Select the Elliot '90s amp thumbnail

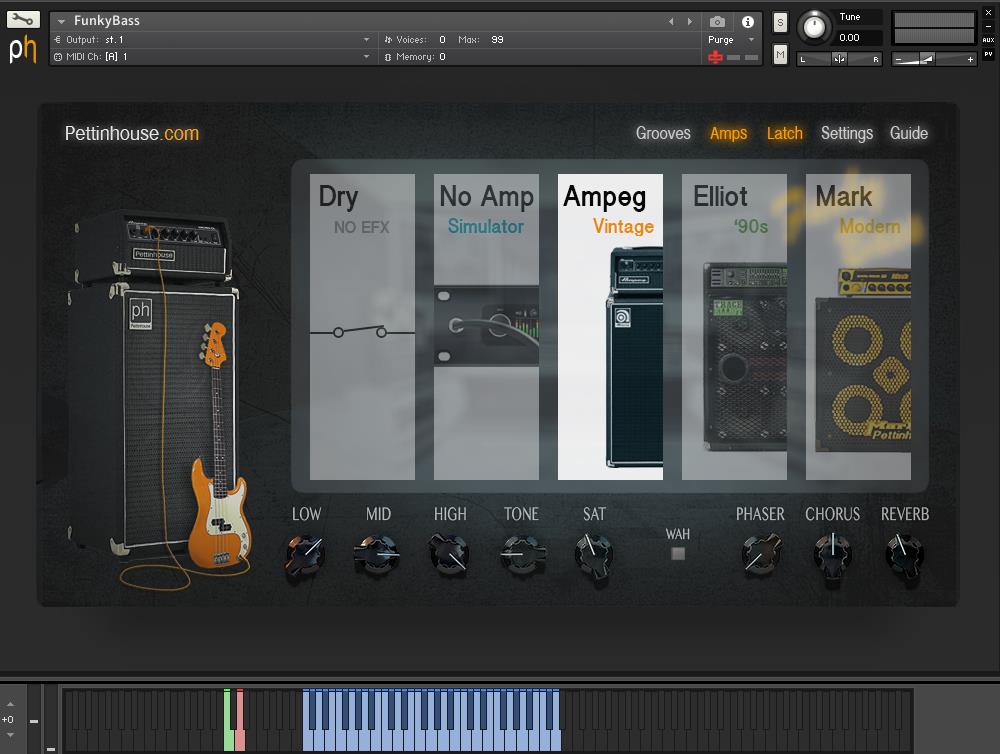734,327
